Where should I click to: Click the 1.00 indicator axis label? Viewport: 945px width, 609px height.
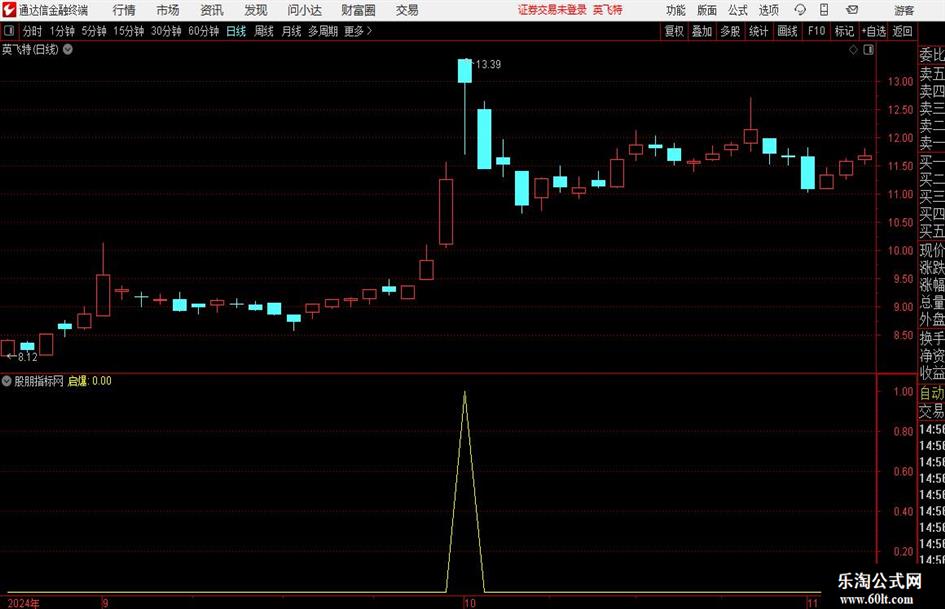[x=903, y=391]
